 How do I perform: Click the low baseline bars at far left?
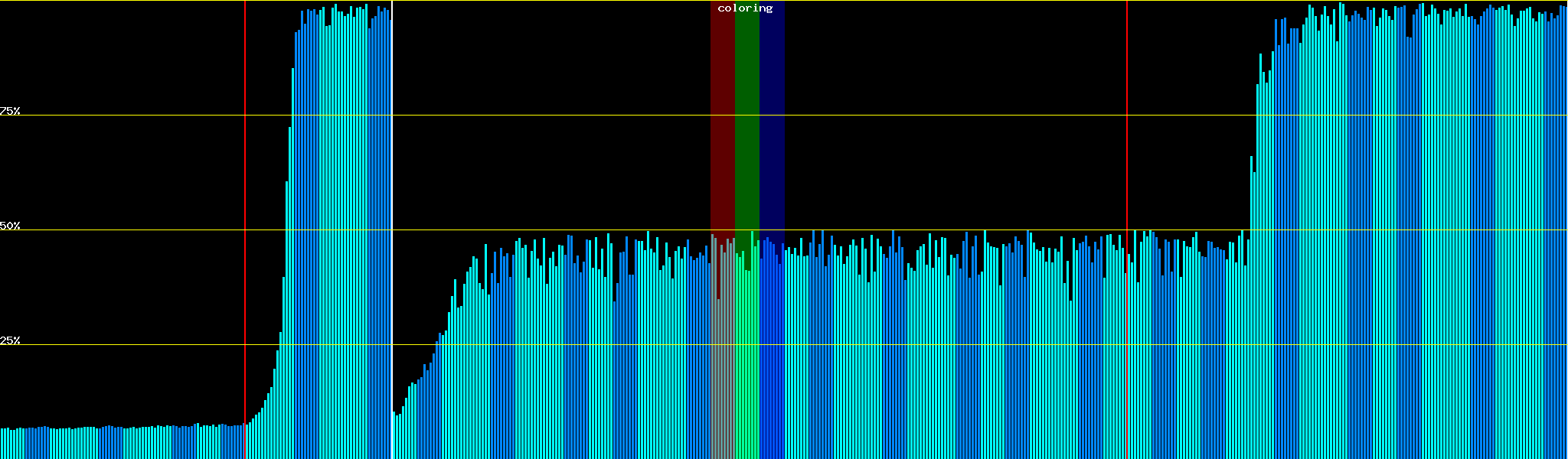[115, 444]
